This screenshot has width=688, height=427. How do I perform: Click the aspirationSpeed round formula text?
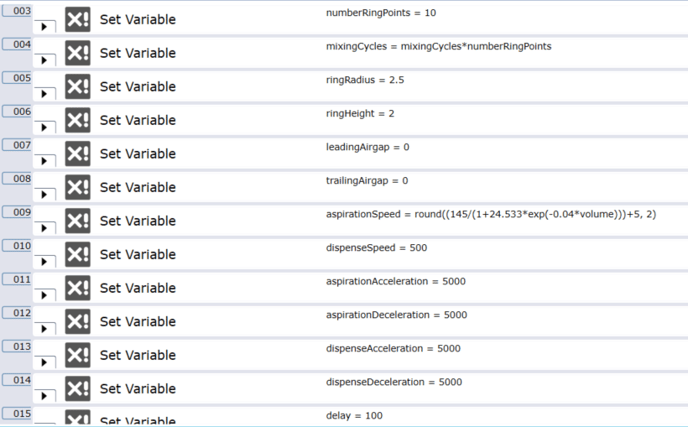click(x=491, y=214)
